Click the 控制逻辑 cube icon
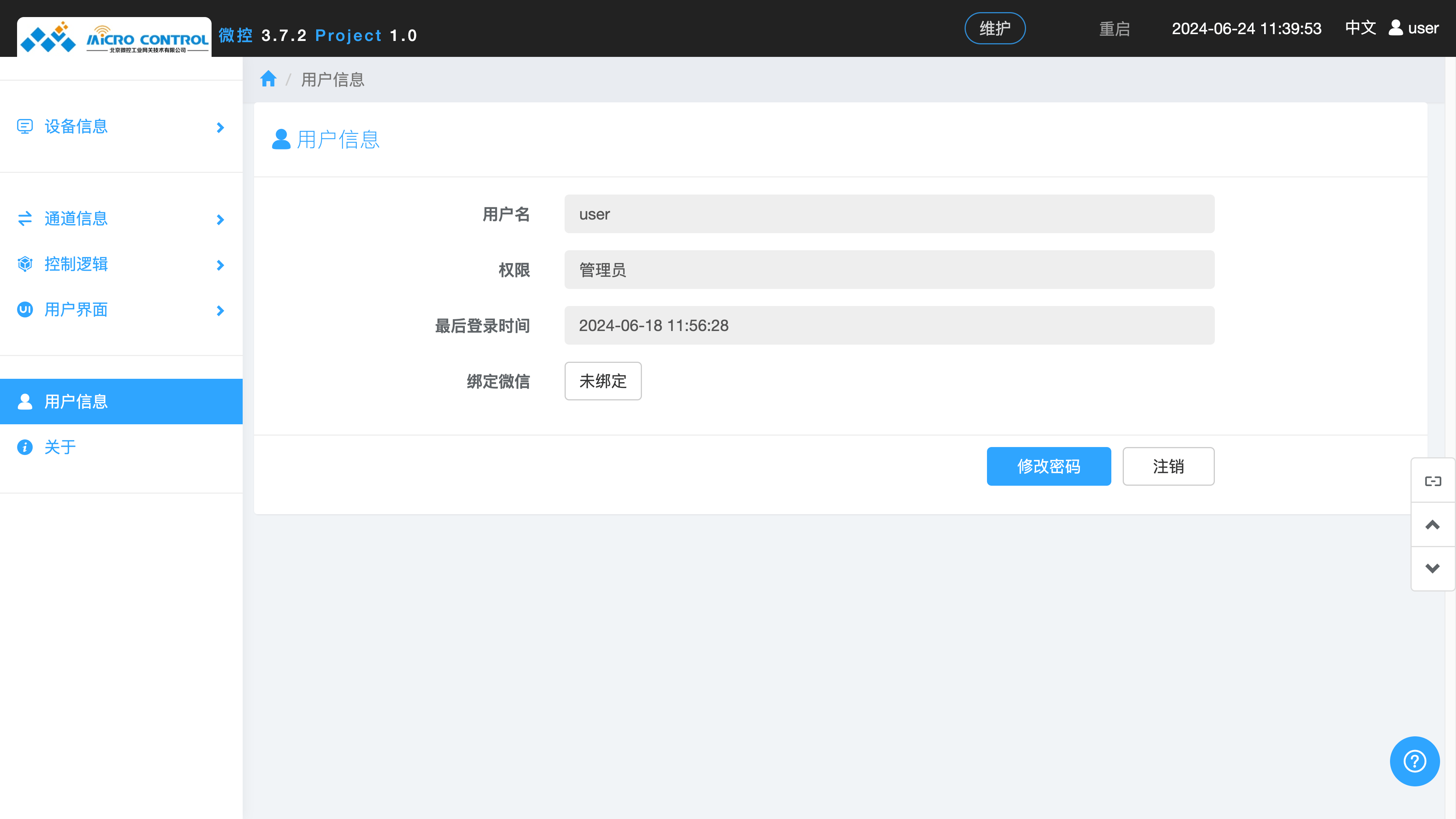This screenshot has width=1456, height=819. pyautogui.click(x=25, y=264)
